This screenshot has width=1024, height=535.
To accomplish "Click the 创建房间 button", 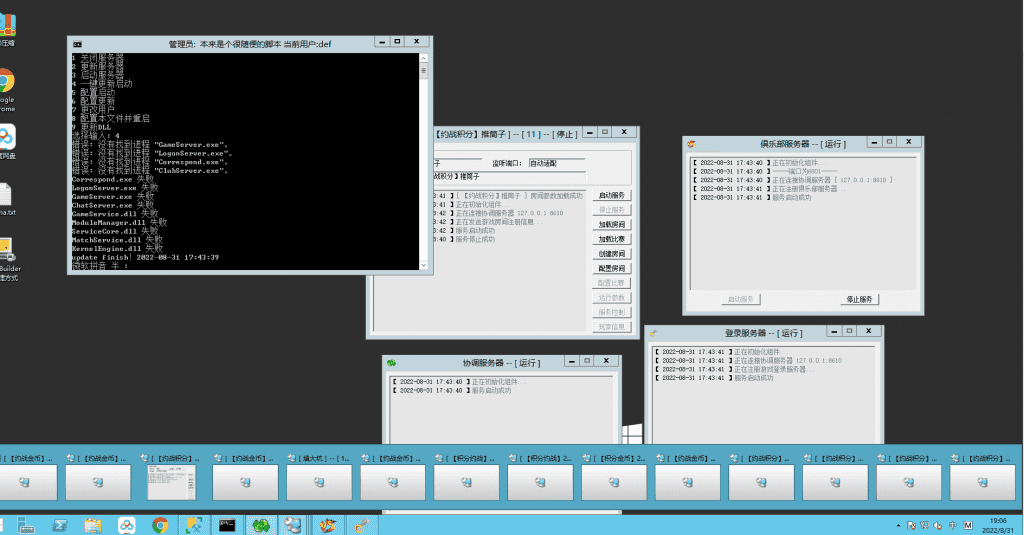I will click(612, 253).
